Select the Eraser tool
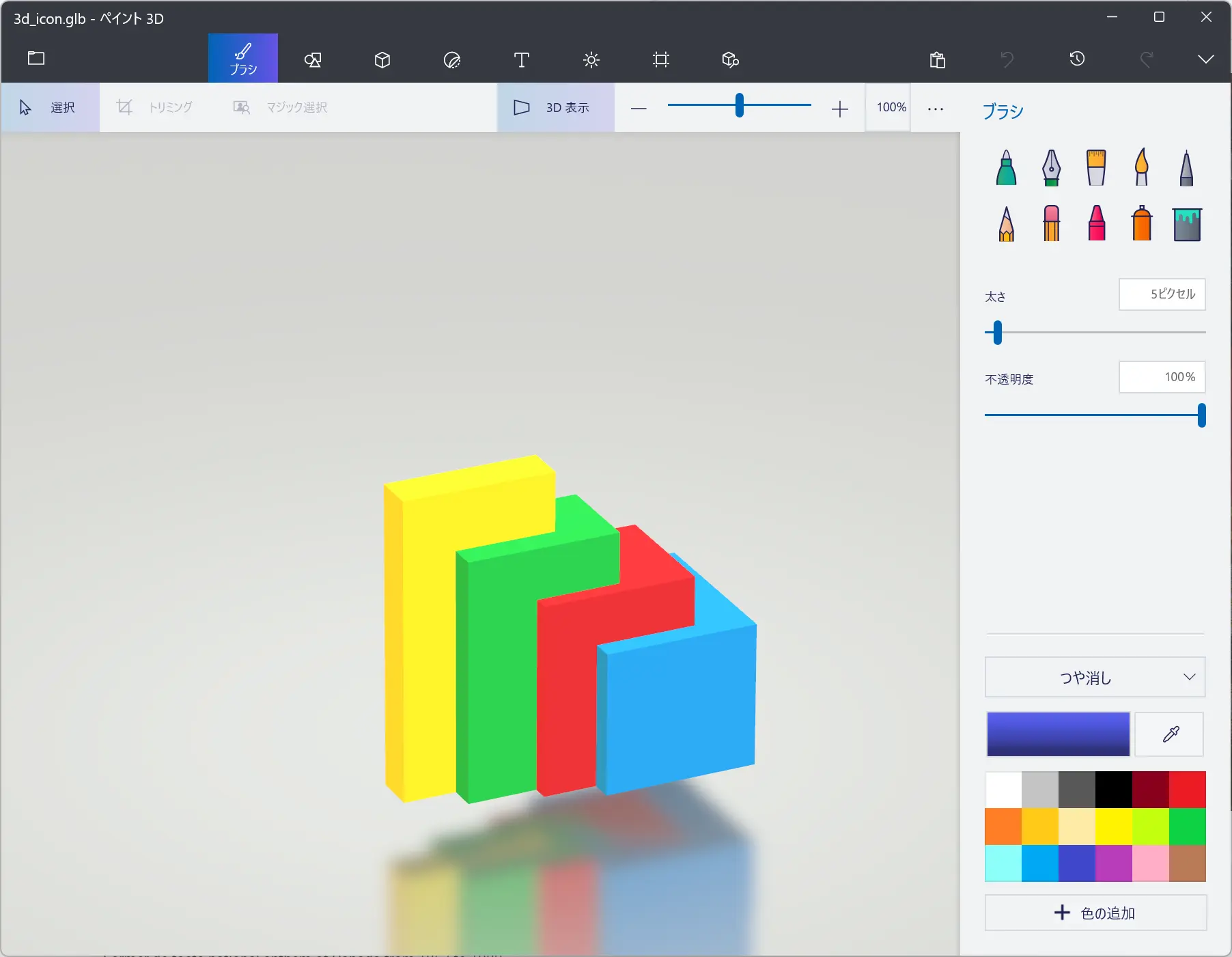Screen dimensions: 1232x957 1052,223
